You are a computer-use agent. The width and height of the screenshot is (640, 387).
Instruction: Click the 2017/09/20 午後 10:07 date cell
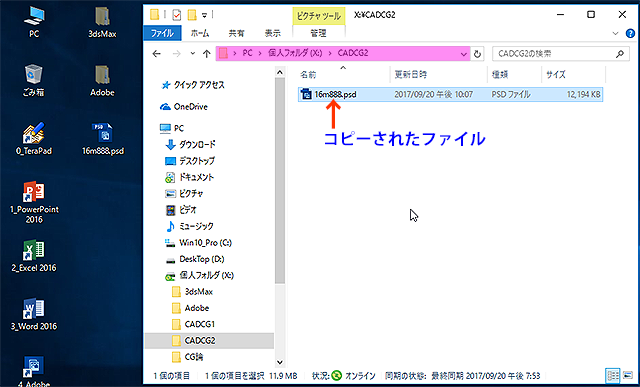(433, 95)
